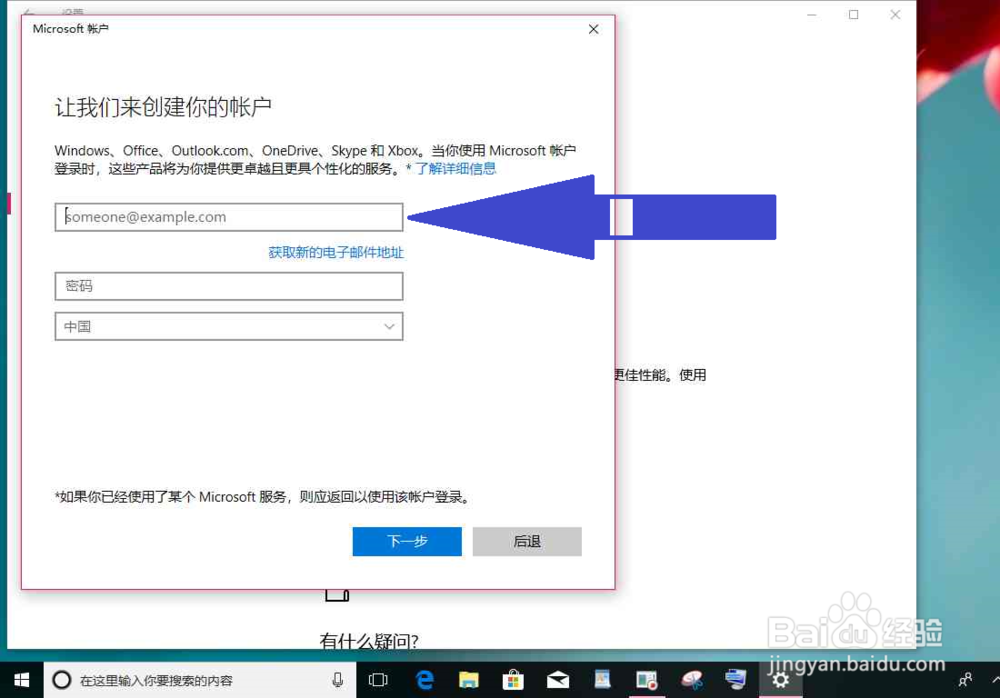Click the email address input field
1000x698 pixels.
click(x=228, y=217)
